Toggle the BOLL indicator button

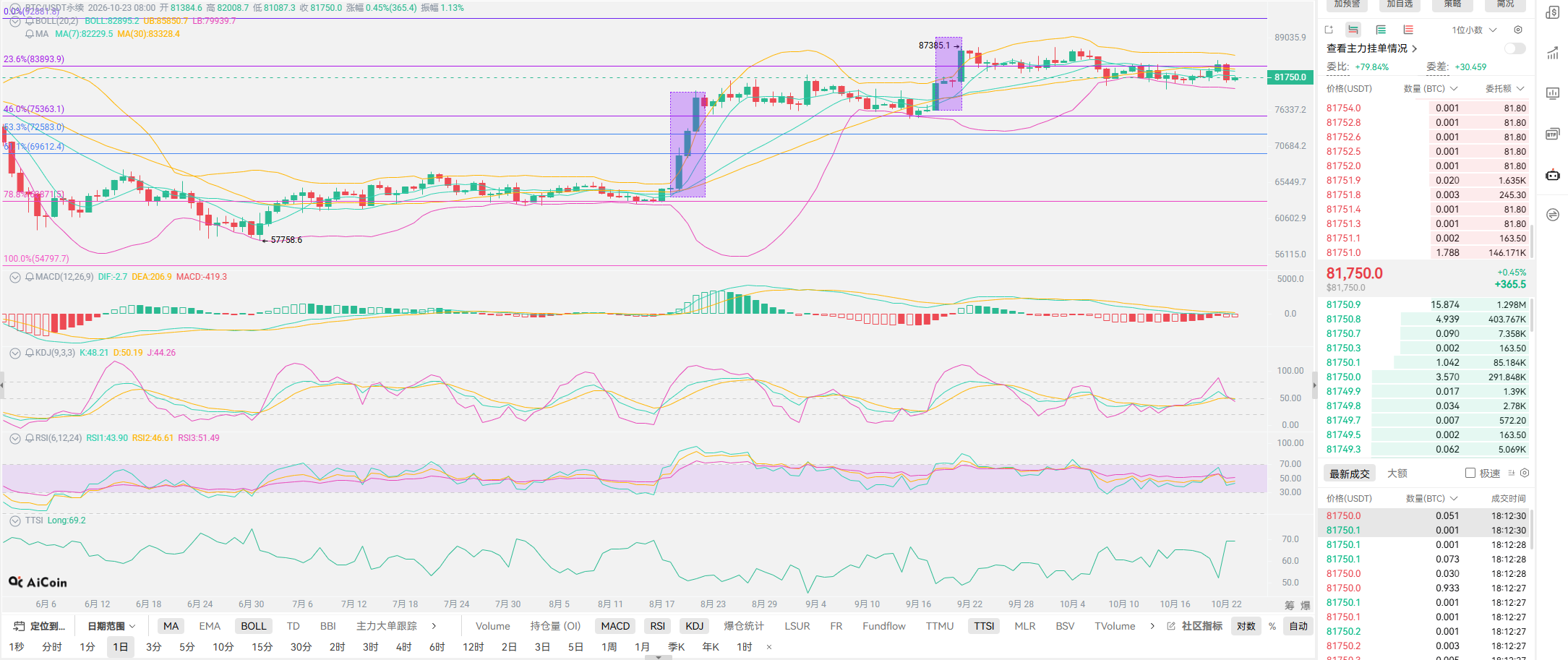click(253, 626)
